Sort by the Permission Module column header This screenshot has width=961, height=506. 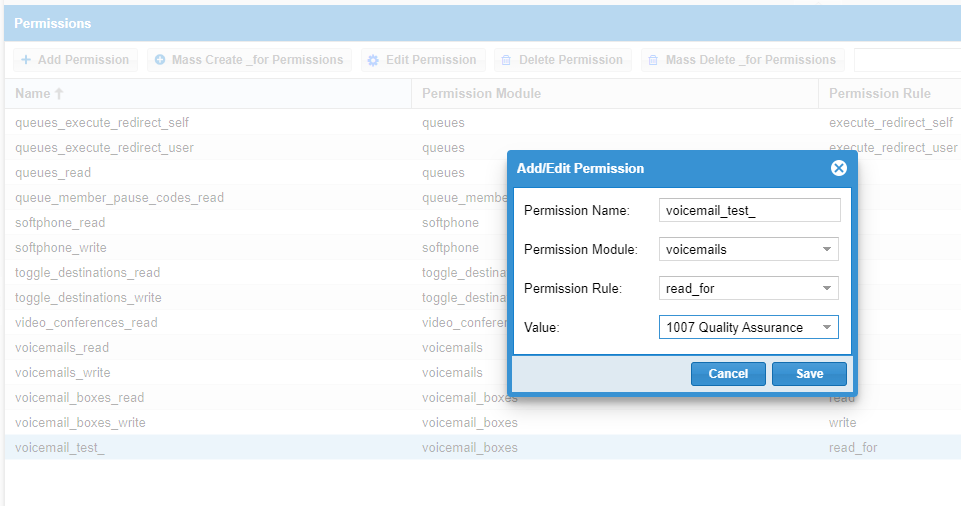tap(481, 94)
